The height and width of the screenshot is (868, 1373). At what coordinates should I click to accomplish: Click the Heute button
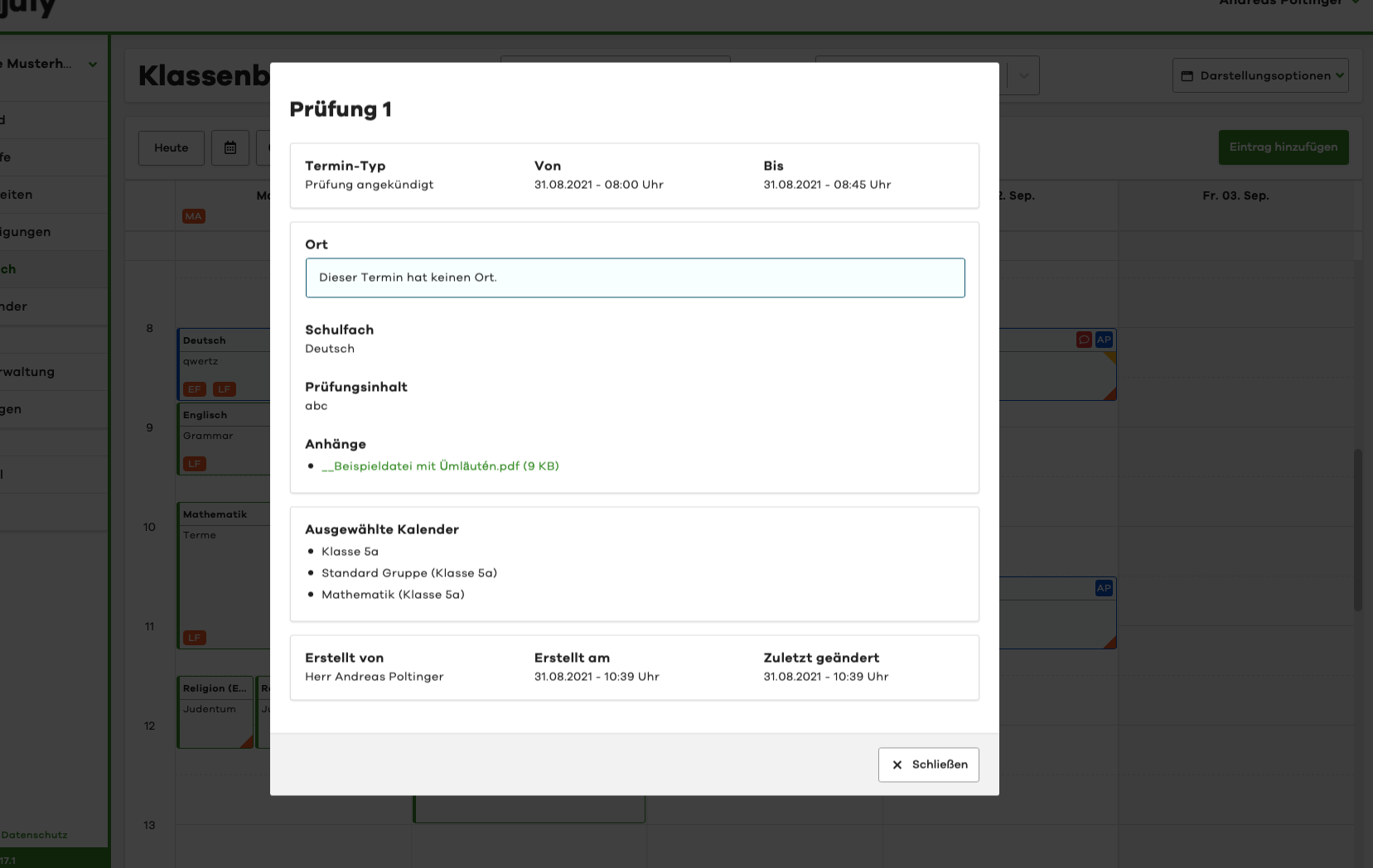pyautogui.click(x=172, y=148)
